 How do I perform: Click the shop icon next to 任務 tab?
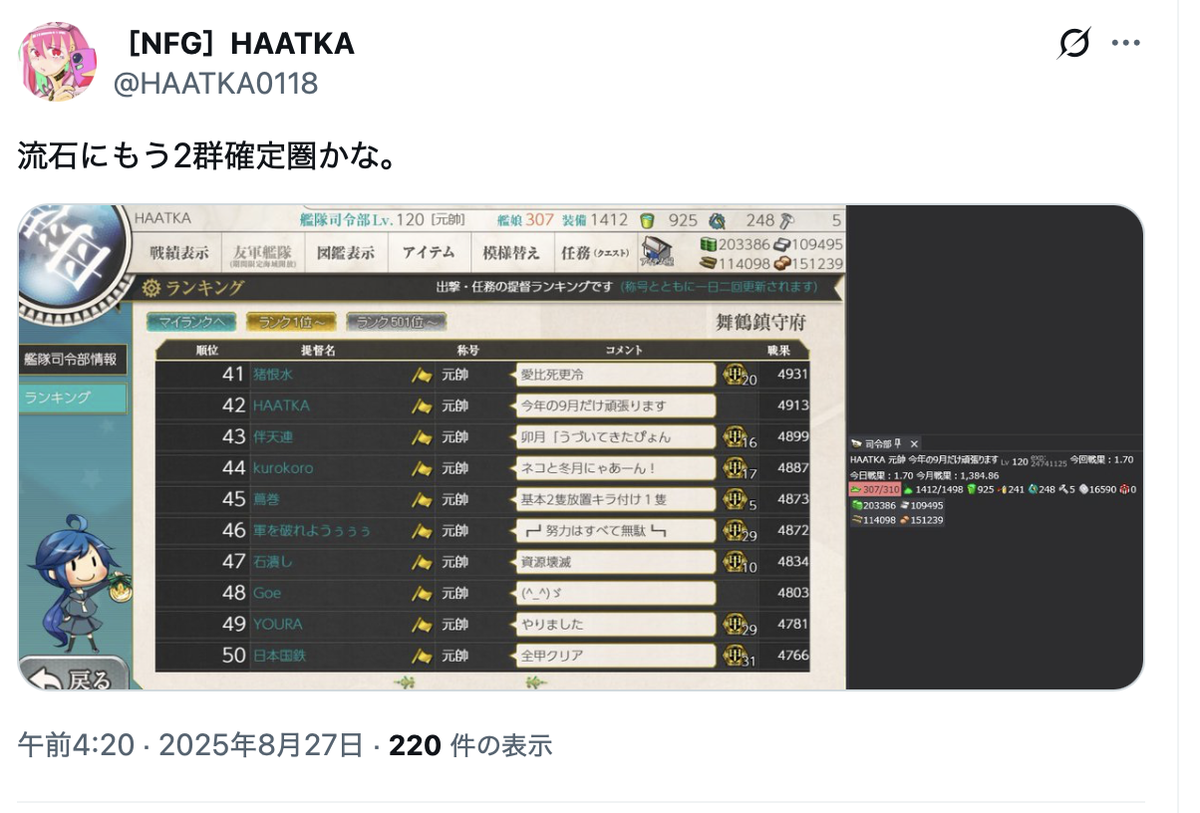[x=657, y=252]
